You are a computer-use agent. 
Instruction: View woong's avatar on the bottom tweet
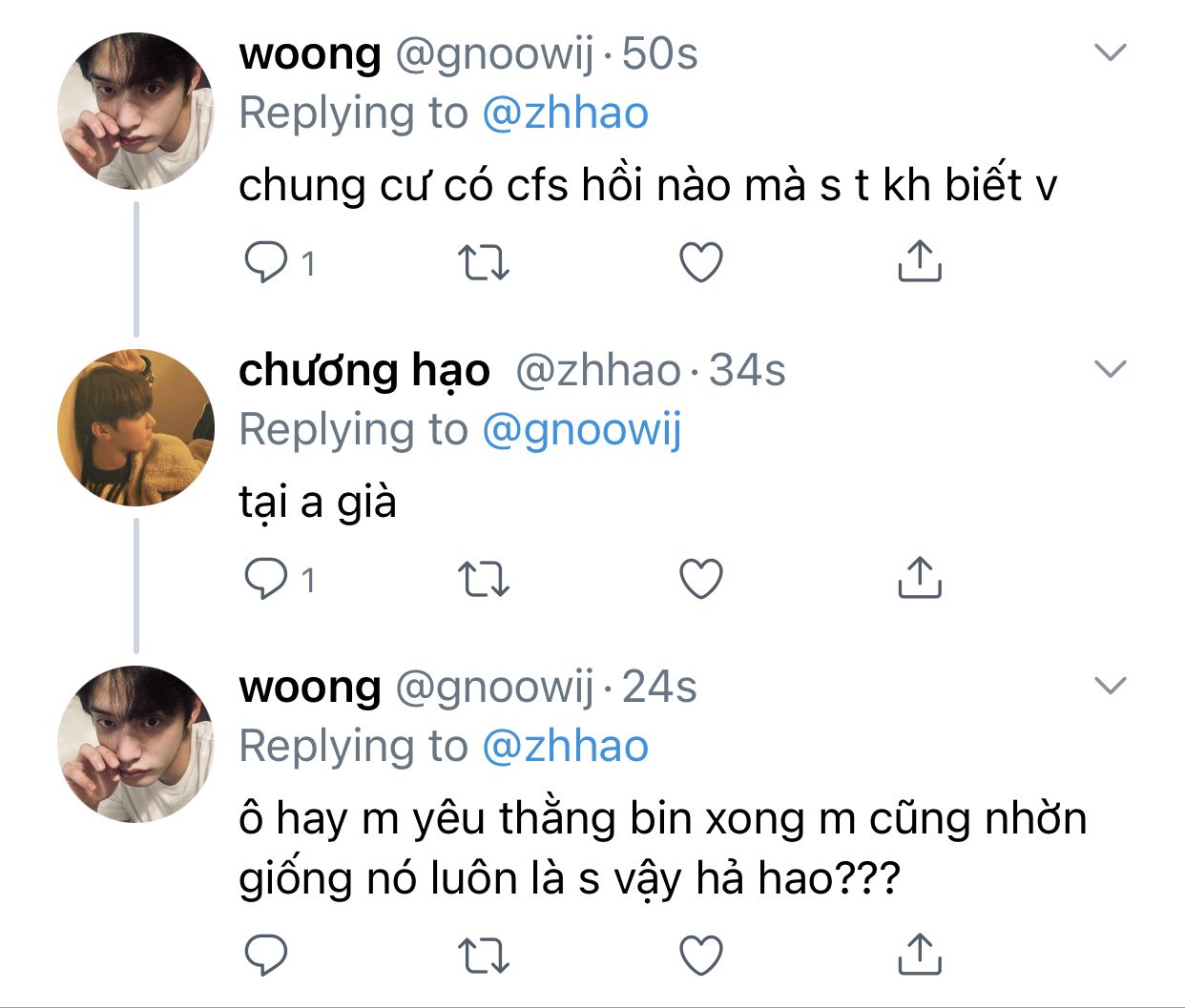[x=135, y=744]
